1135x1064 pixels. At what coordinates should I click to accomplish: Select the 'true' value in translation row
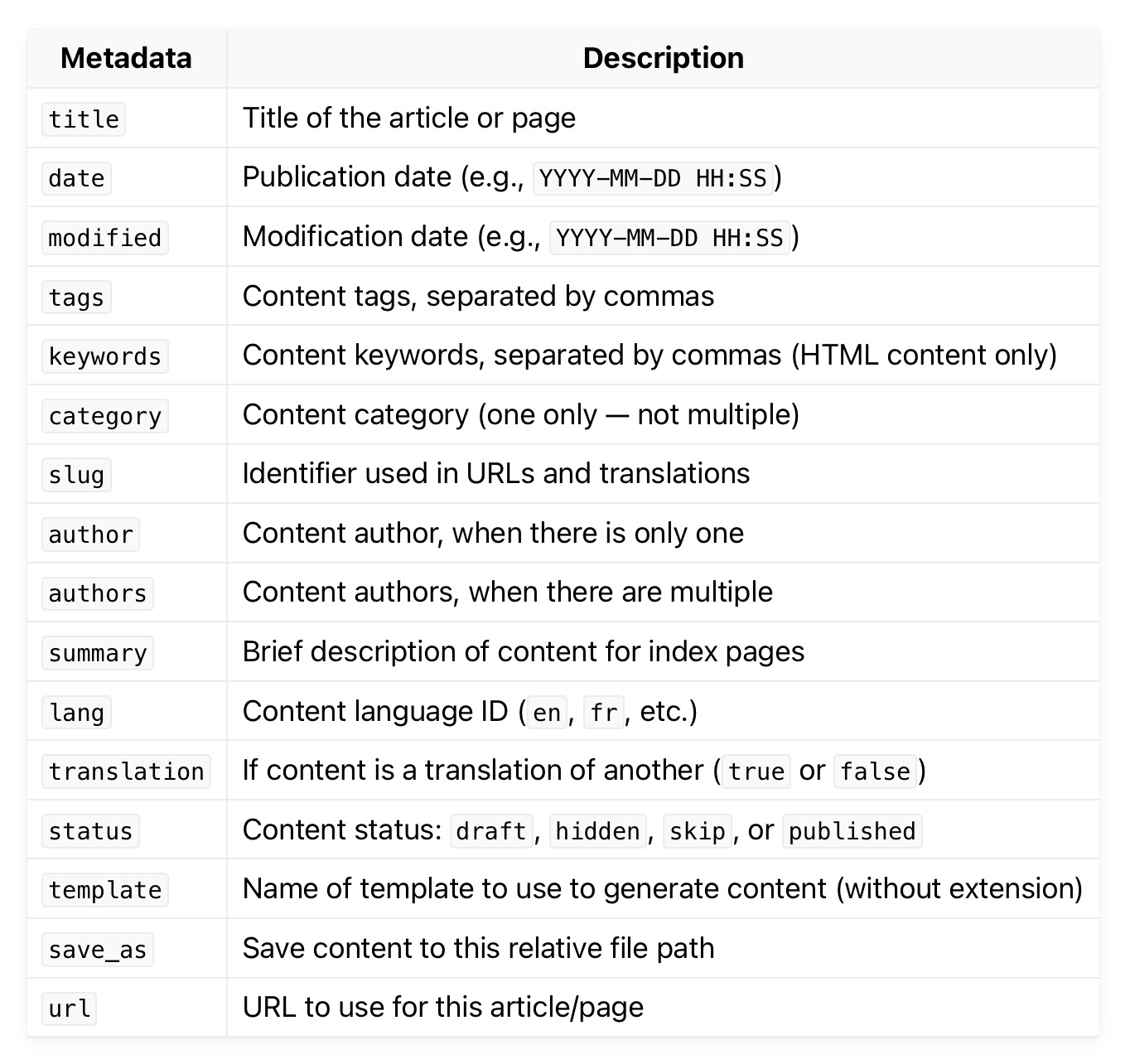tap(756, 771)
